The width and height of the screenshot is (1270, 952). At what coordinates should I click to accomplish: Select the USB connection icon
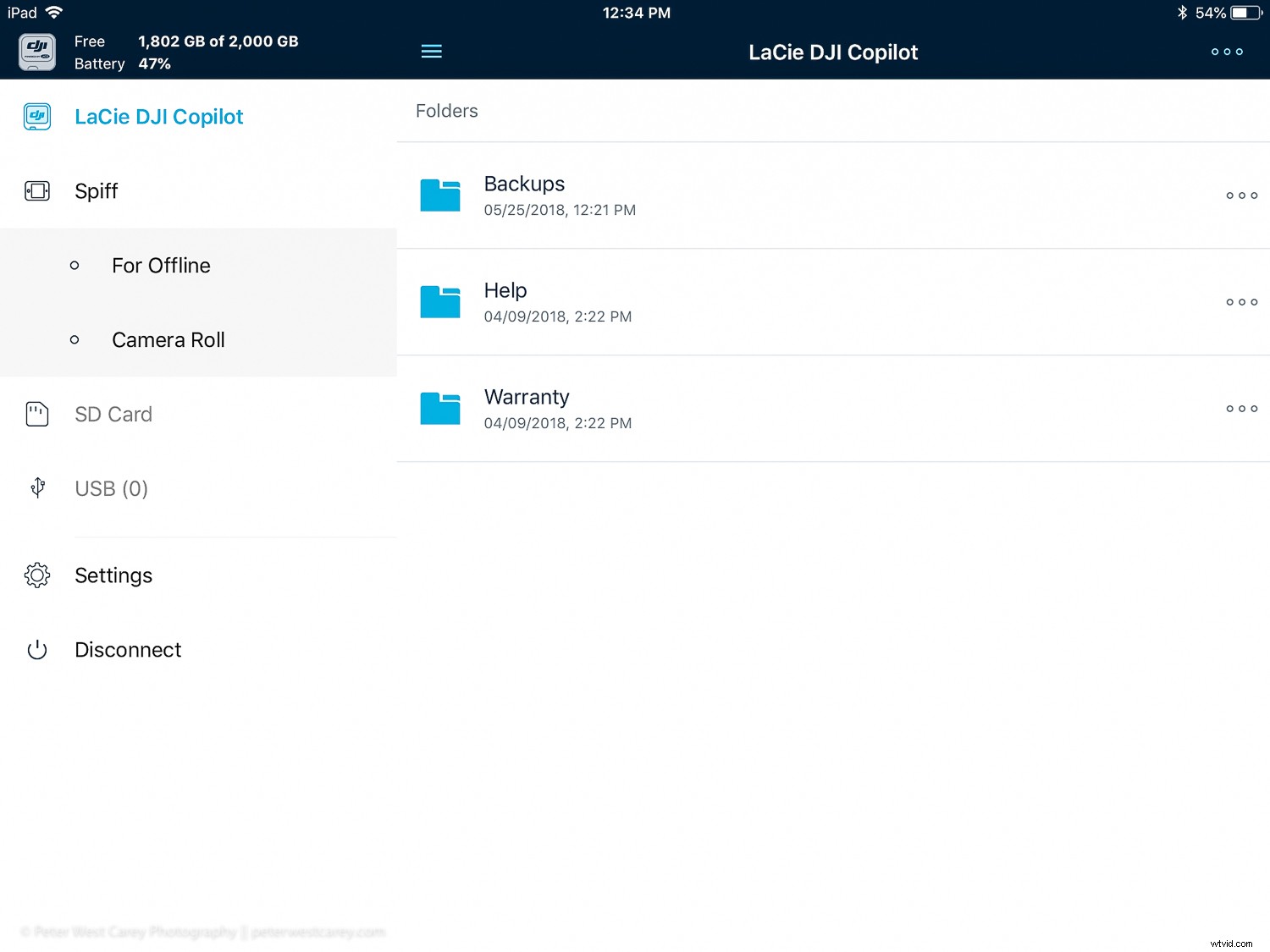point(37,487)
